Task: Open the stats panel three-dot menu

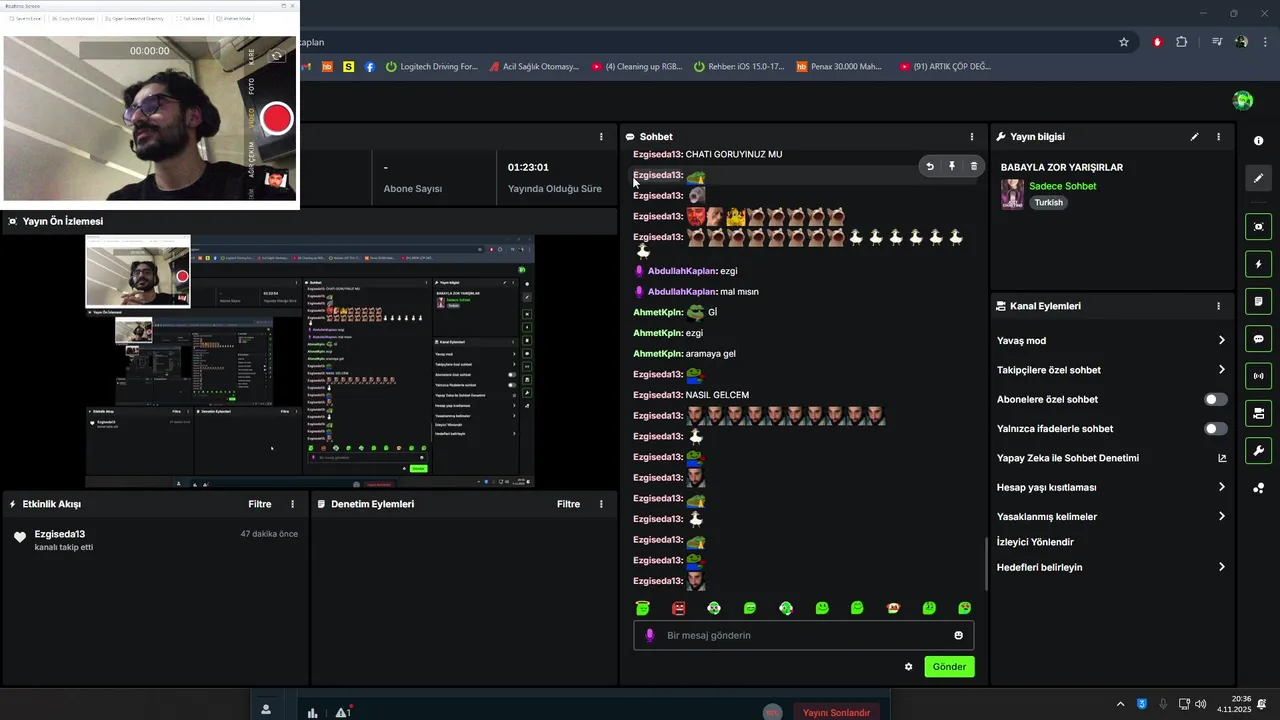Action: [601, 137]
